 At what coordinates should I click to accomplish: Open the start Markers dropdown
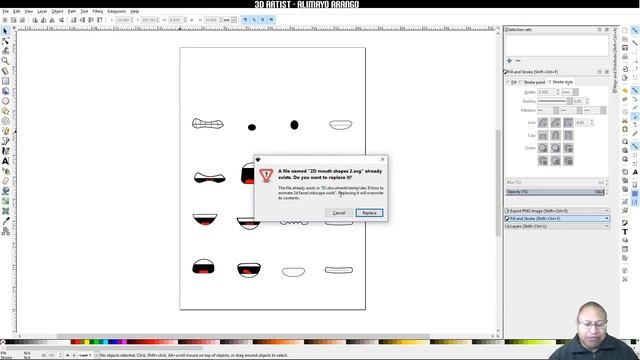coord(548,110)
